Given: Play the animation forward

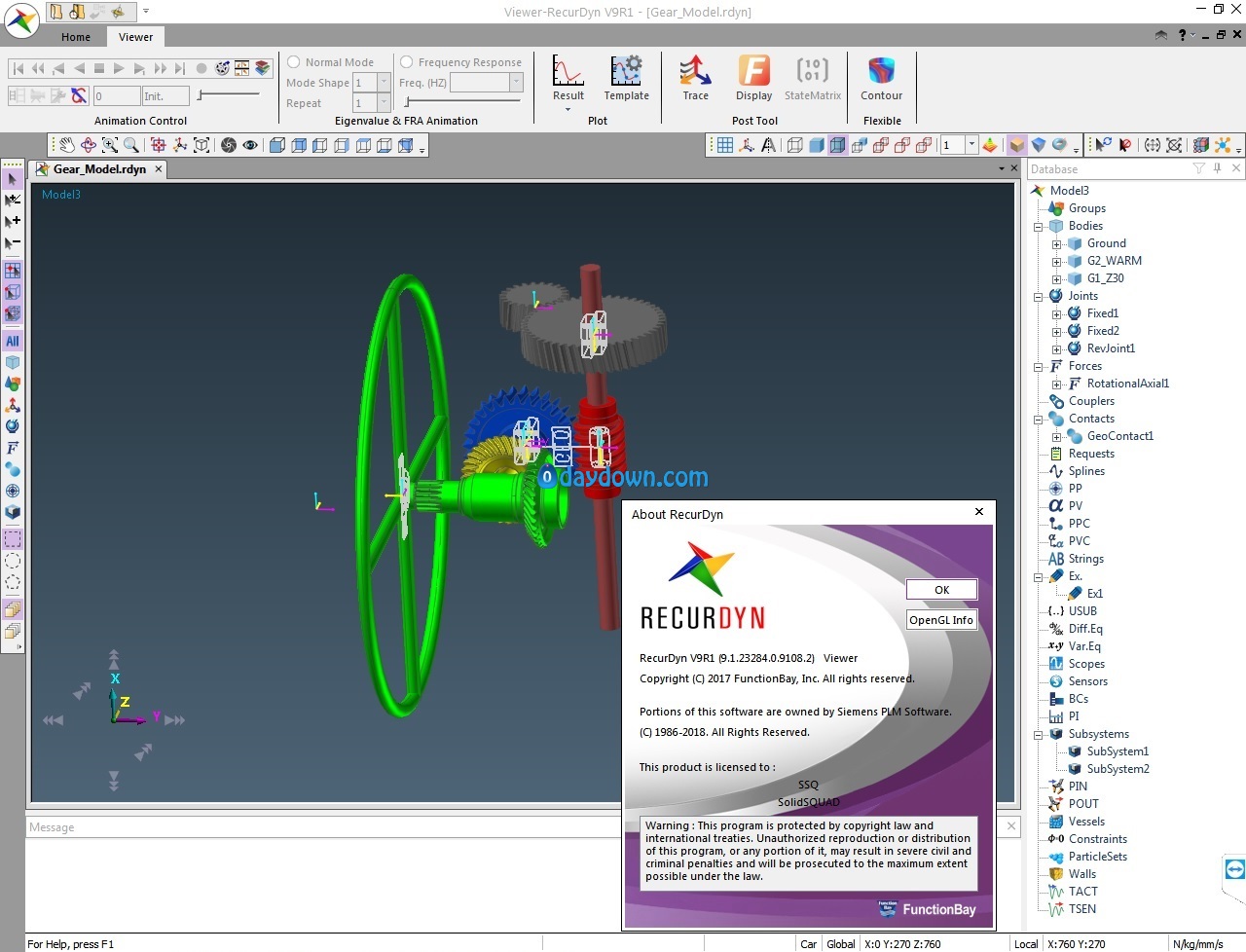Looking at the screenshot, I should 119,68.
